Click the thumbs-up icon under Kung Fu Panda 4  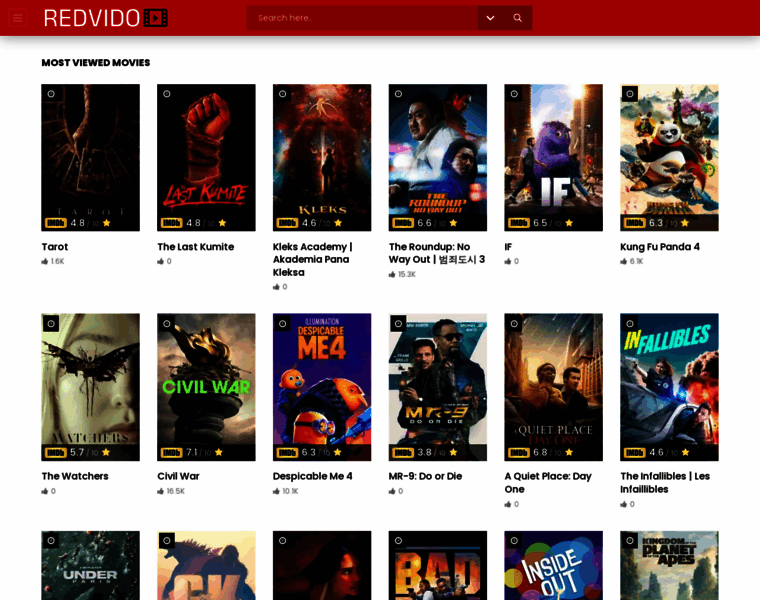tap(624, 261)
